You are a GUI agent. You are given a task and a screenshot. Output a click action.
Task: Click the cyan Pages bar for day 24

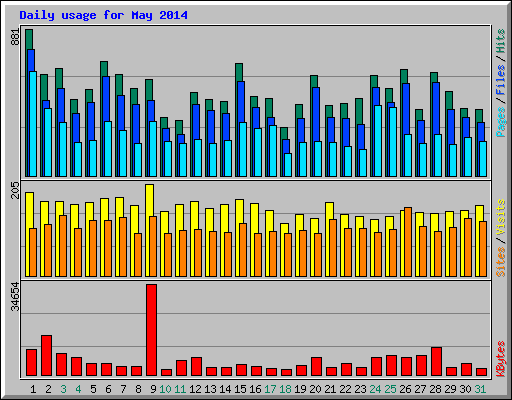[378, 141]
